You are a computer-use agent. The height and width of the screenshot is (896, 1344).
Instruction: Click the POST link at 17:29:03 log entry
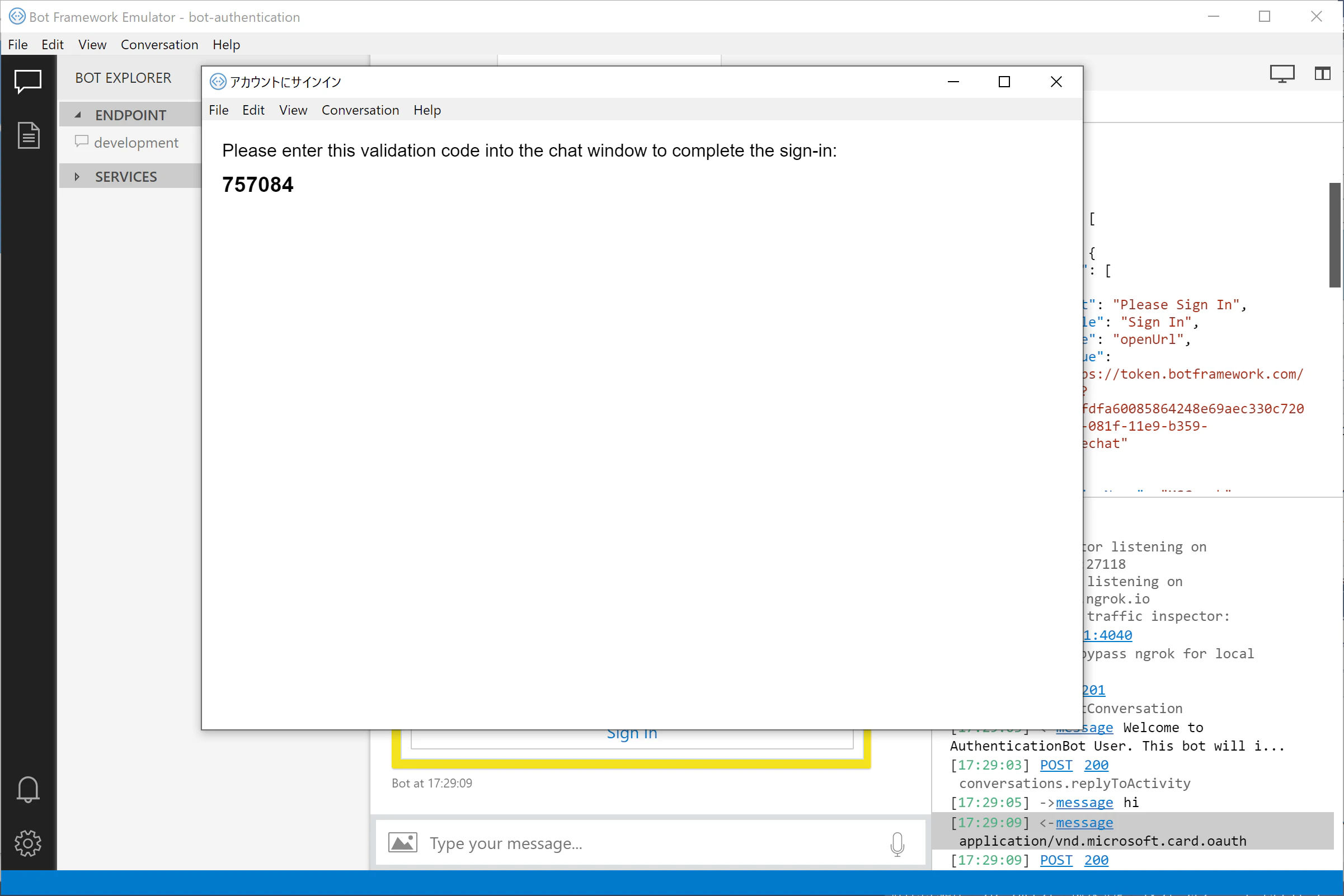pyautogui.click(x=1056, y=765)
